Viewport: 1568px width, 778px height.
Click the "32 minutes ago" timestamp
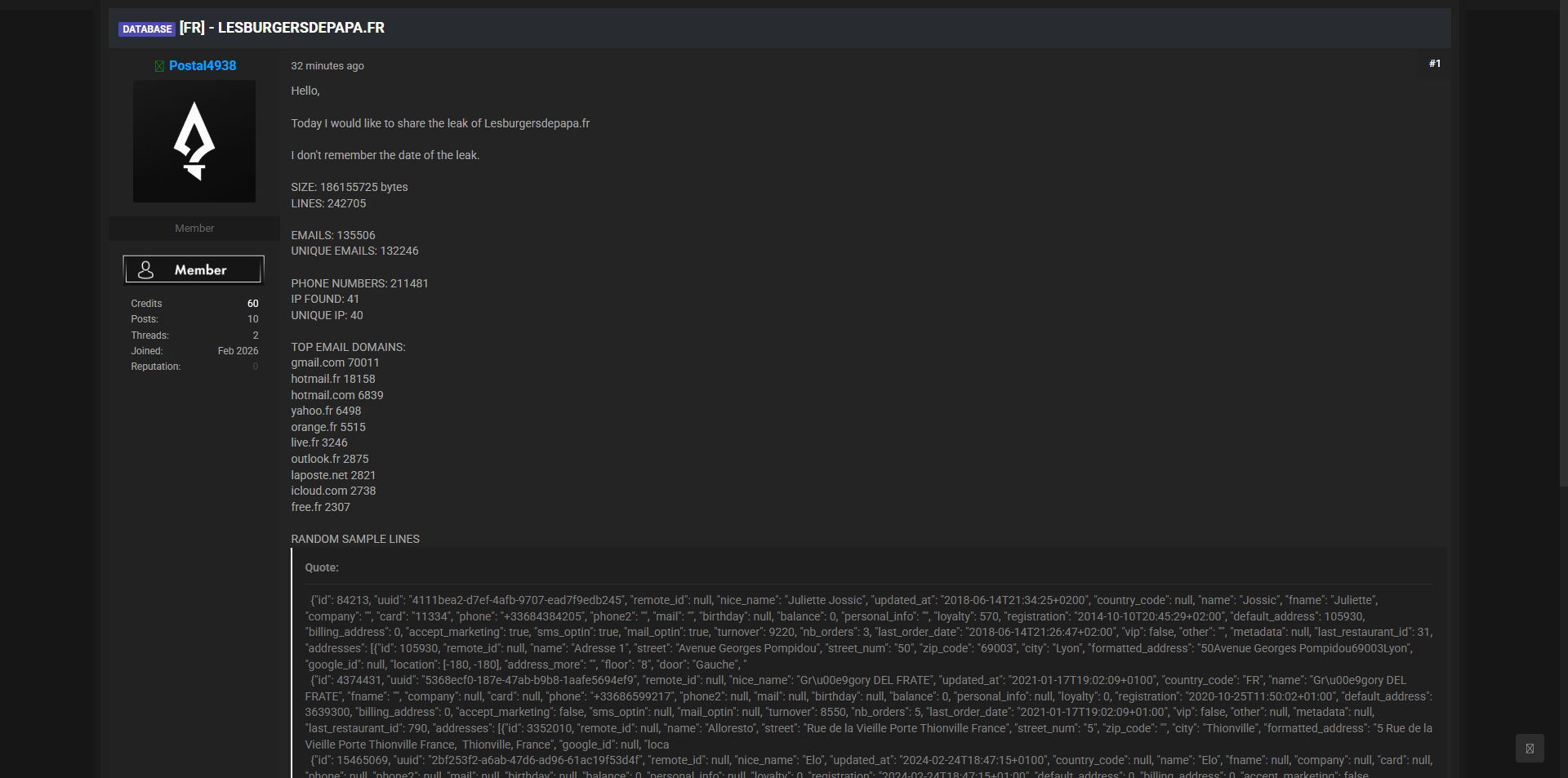(327, 66)
